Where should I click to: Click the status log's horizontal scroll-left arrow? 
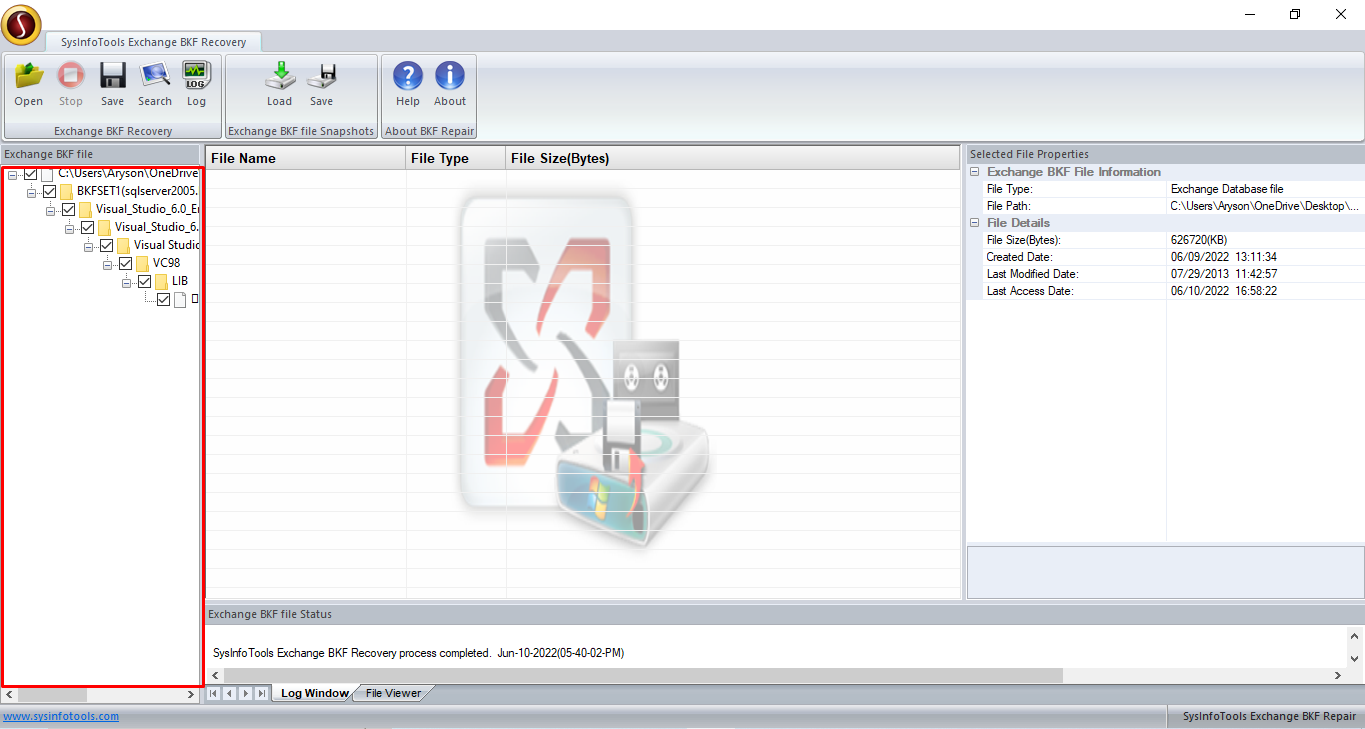point(215,676)
